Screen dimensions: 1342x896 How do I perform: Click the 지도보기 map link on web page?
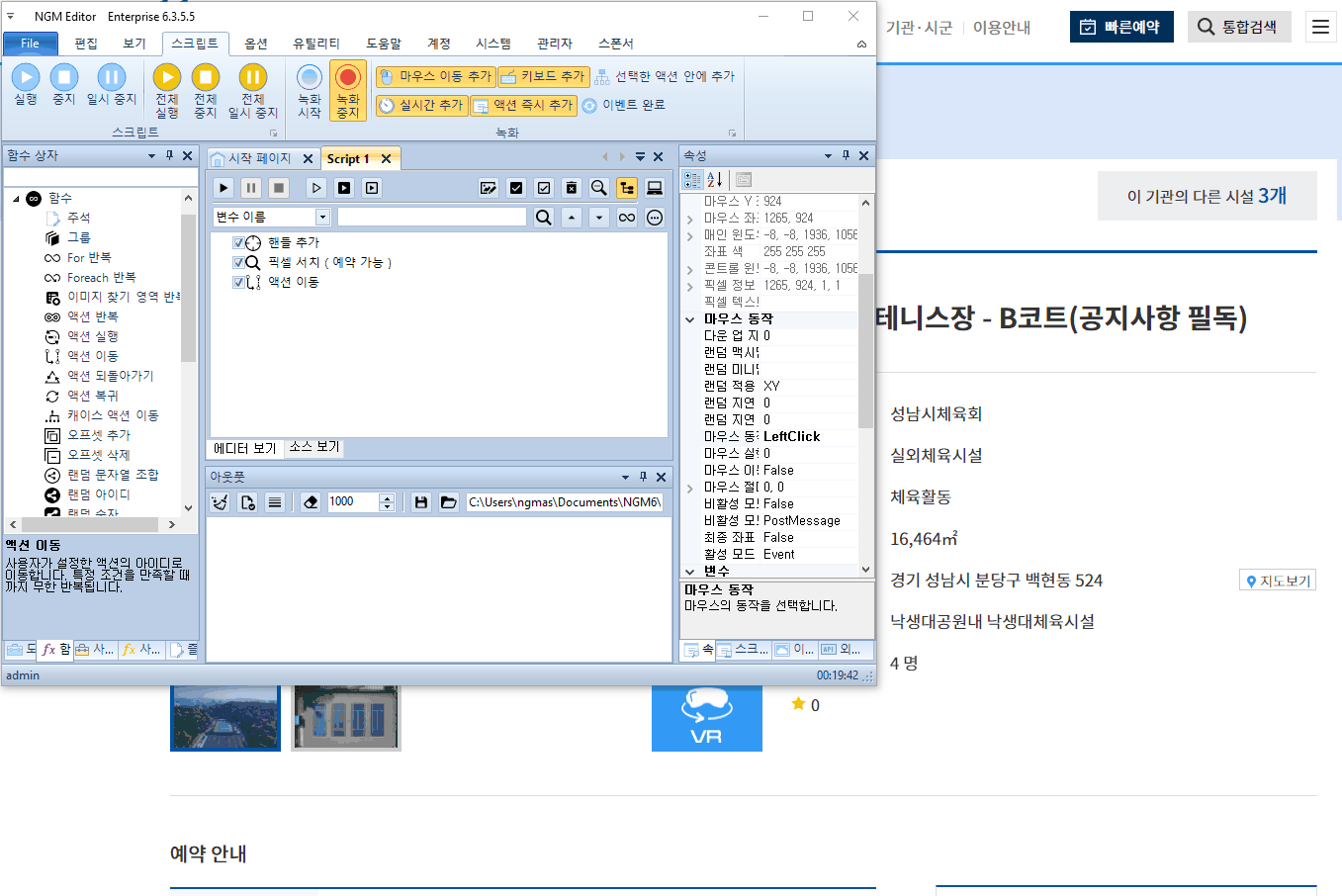click(1278, 581)
